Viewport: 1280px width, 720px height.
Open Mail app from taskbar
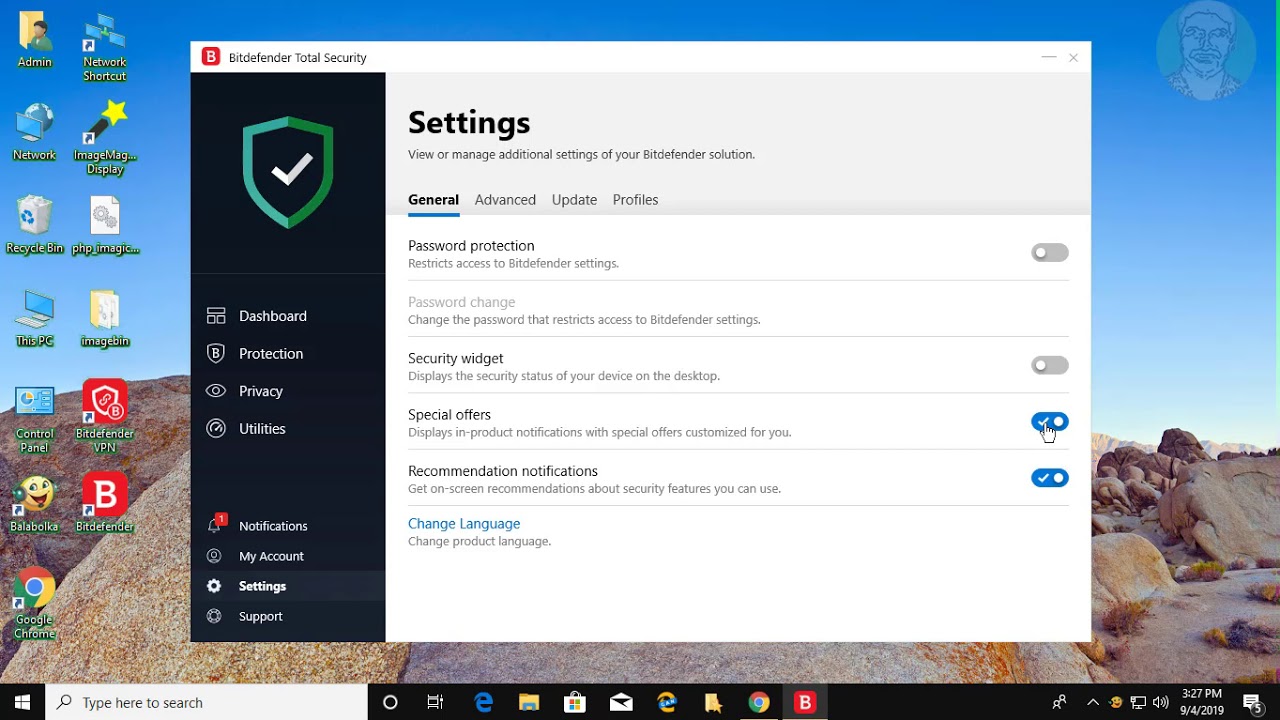tap(621, 702)
